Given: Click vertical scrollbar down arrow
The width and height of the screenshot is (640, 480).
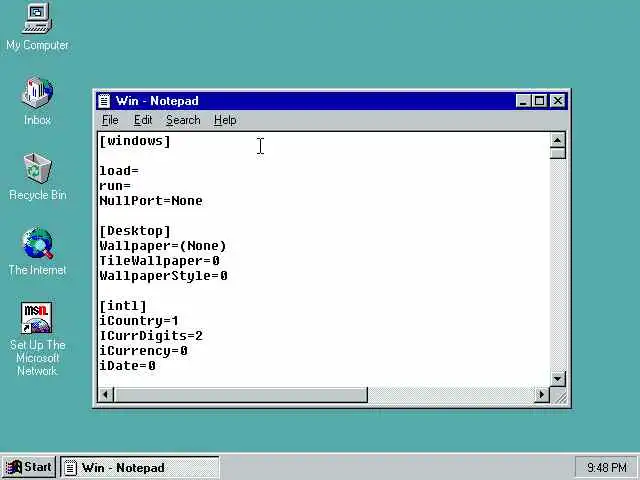Looking at the screenshot, I should pos(558,379).
